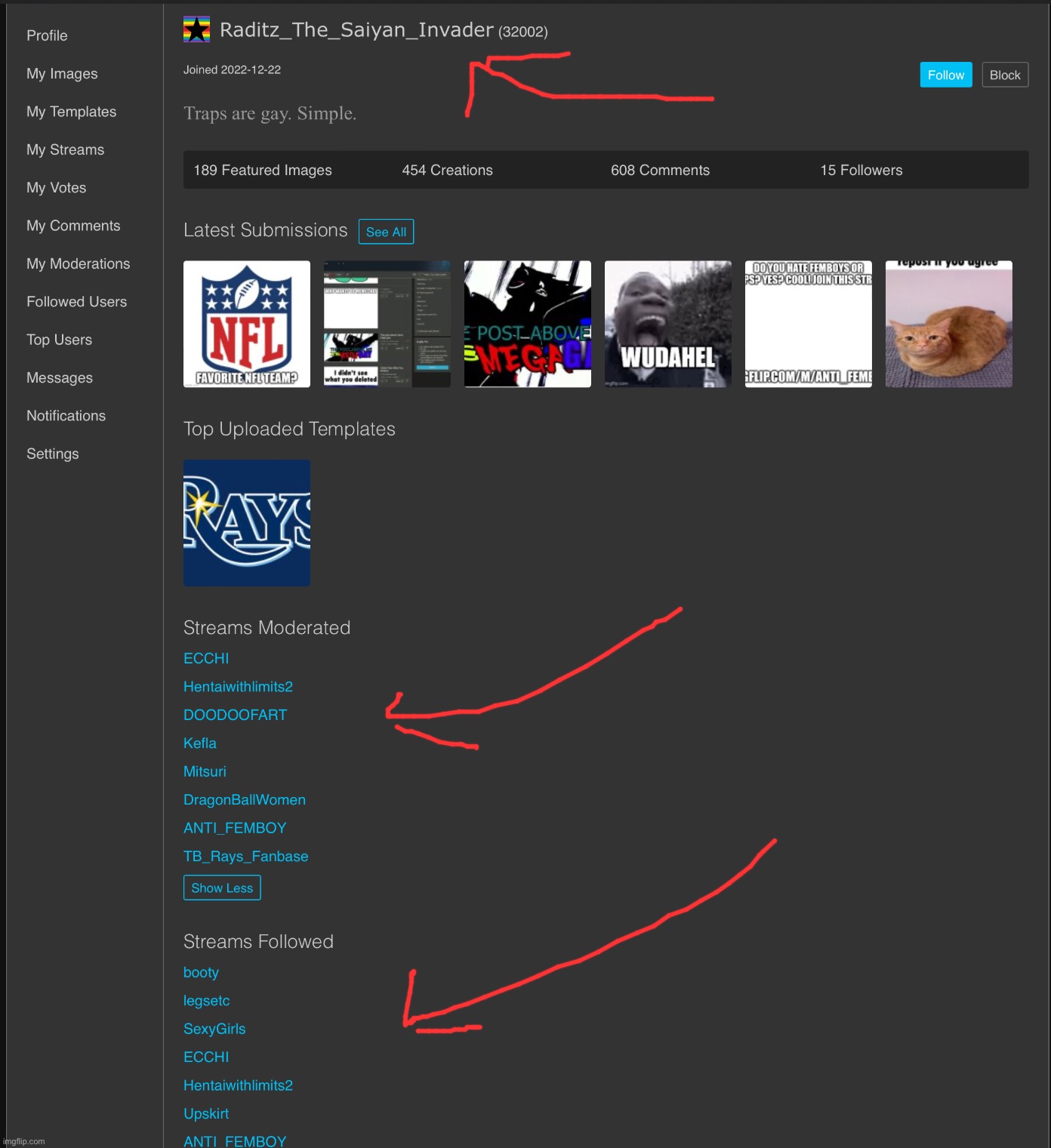Open SexyGirls followed stream
Viewport: 1051px width, 1148px height.
tap(214, 1029)
